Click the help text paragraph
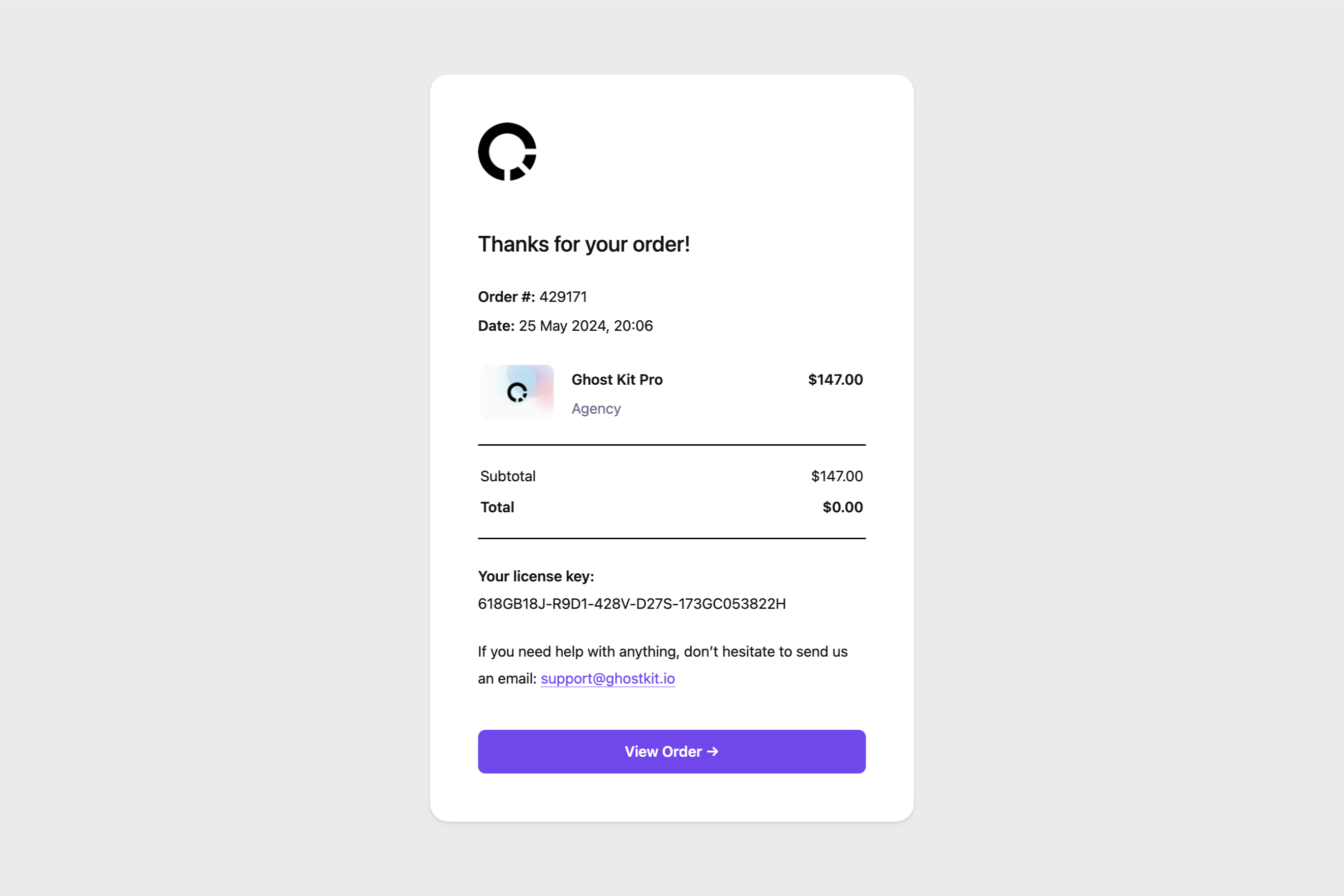Screen dimensions: 1344x896 662,652
